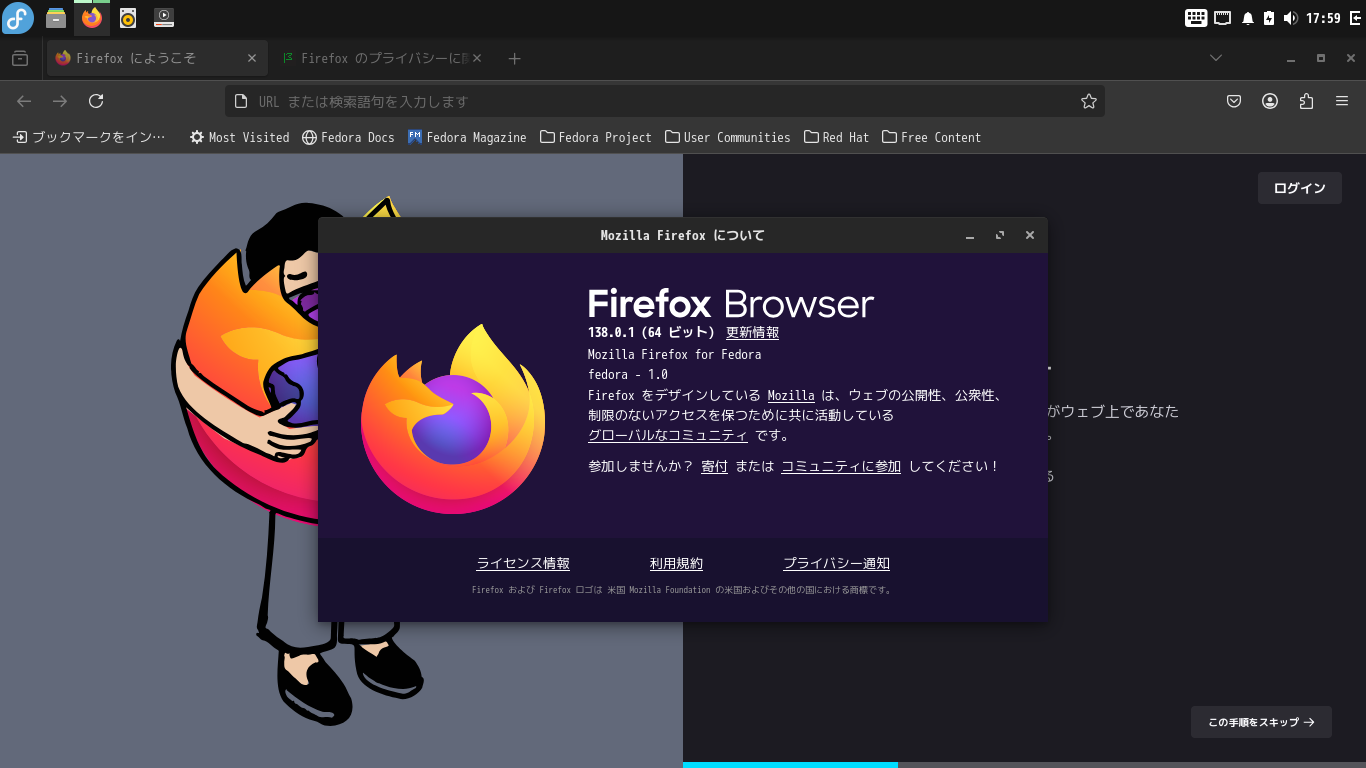This screenshot has height=768, width=1366.
Task: Close the "Firefox にようこそ" tab
Action: click(x=252, y=59)
